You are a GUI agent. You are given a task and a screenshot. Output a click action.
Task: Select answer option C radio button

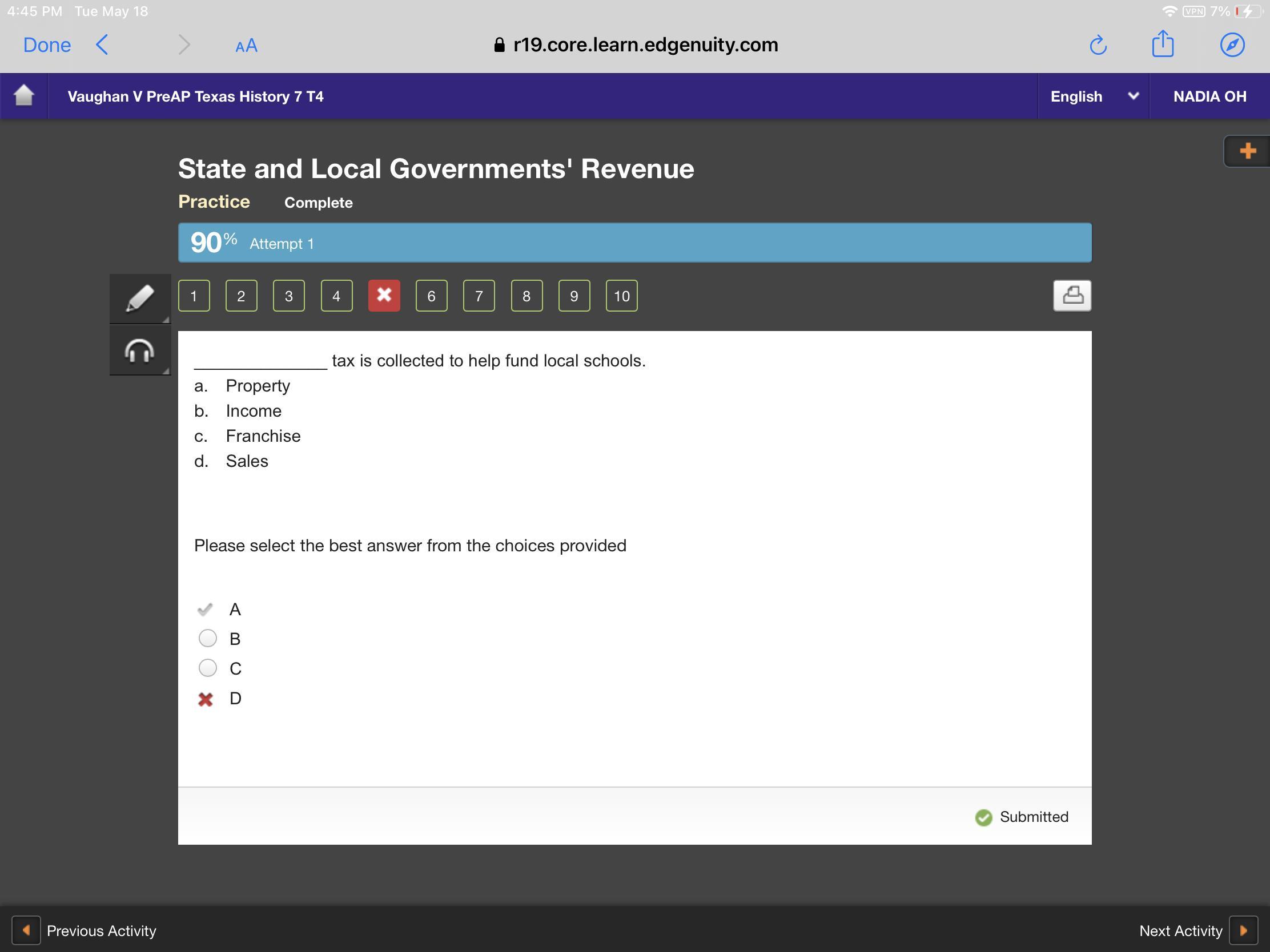click(x=207, y=668)
